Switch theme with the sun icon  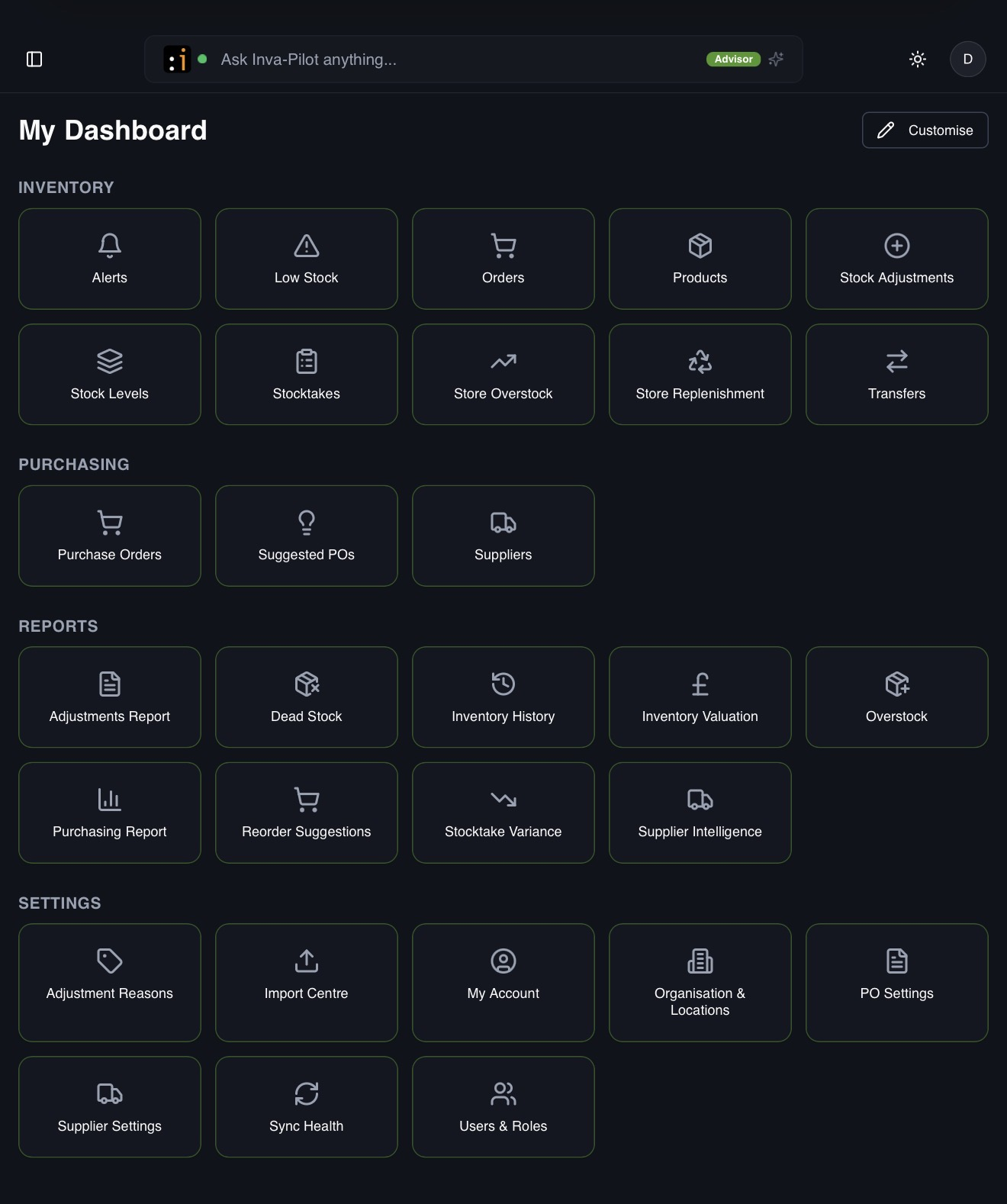(x=918, y=60)
